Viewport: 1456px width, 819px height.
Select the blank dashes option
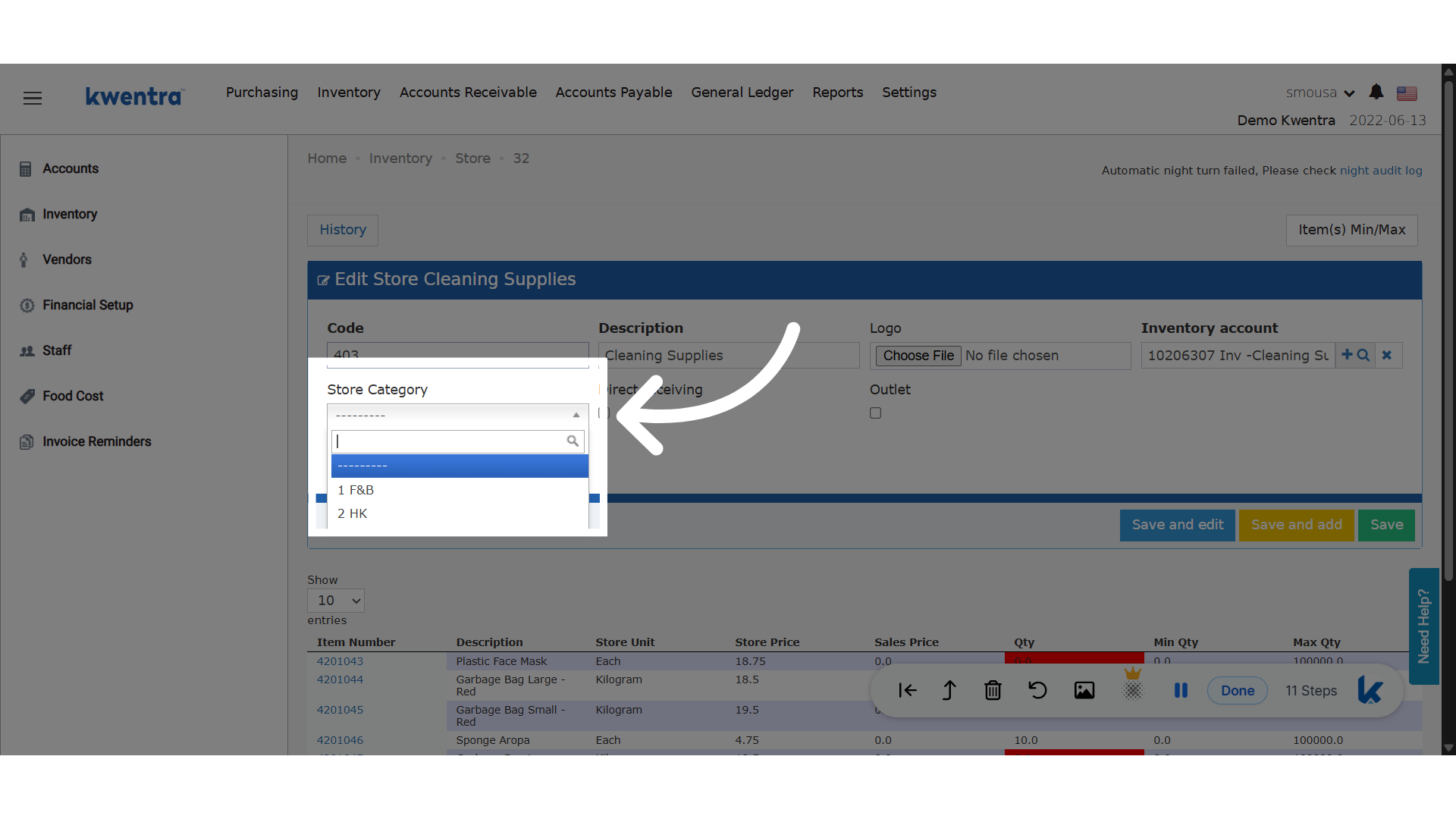(x=460, y=466)
